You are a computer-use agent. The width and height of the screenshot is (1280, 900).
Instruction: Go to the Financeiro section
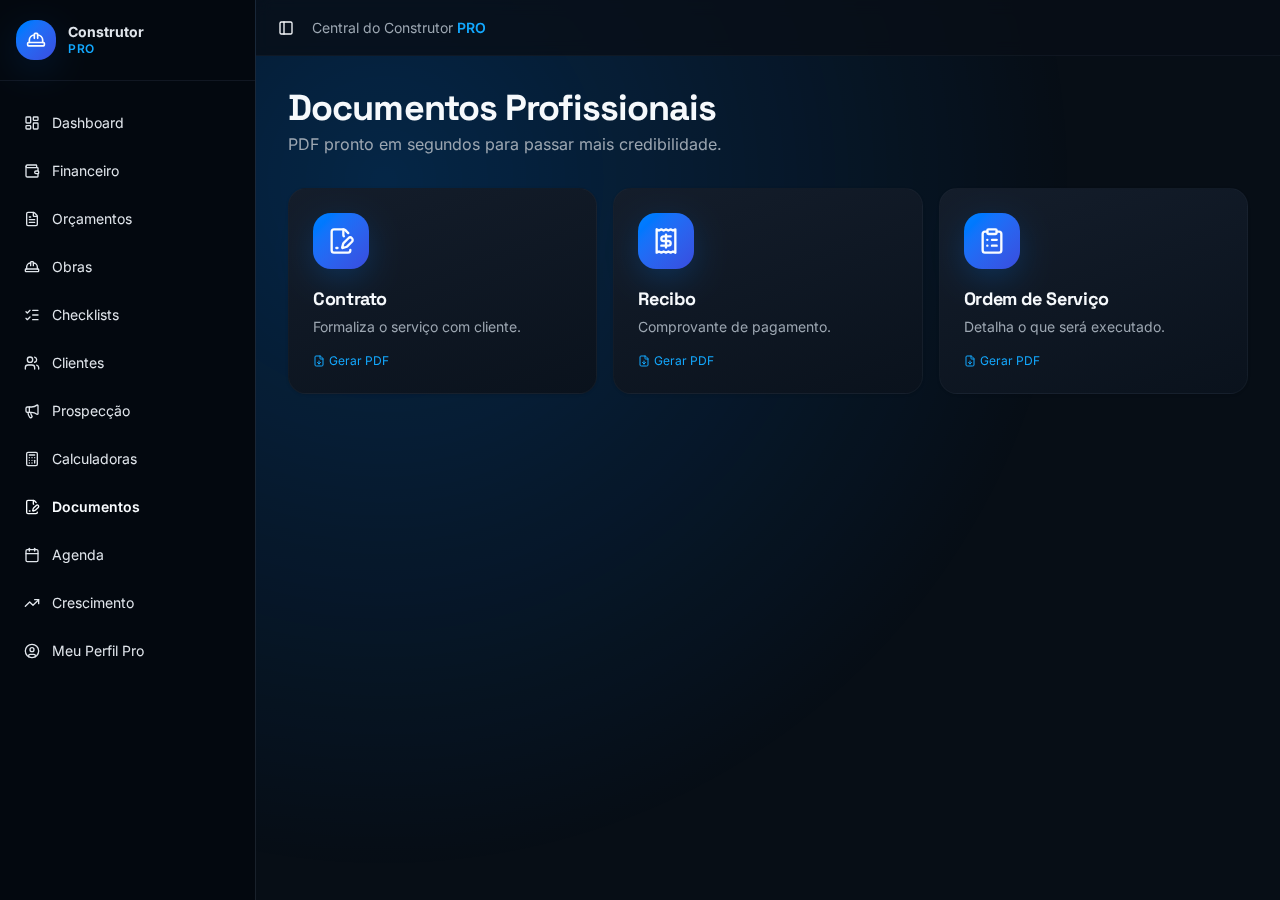pyautogui.click(x=127, y=171)
